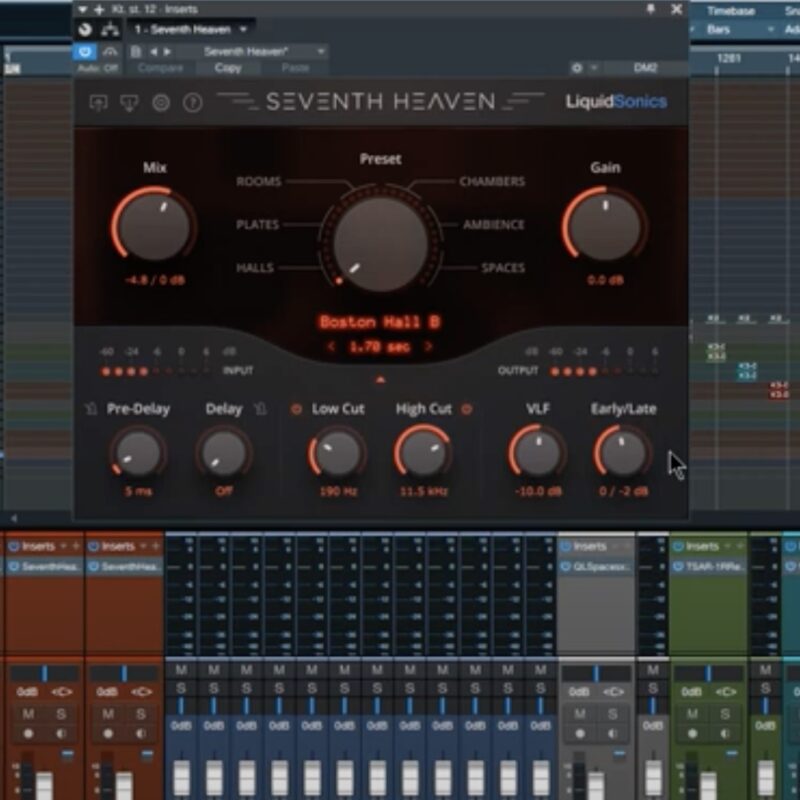The image size is (800, 800).
Task: Click the volume fader on green TSAR-1 channel
Action: [708, 785]
